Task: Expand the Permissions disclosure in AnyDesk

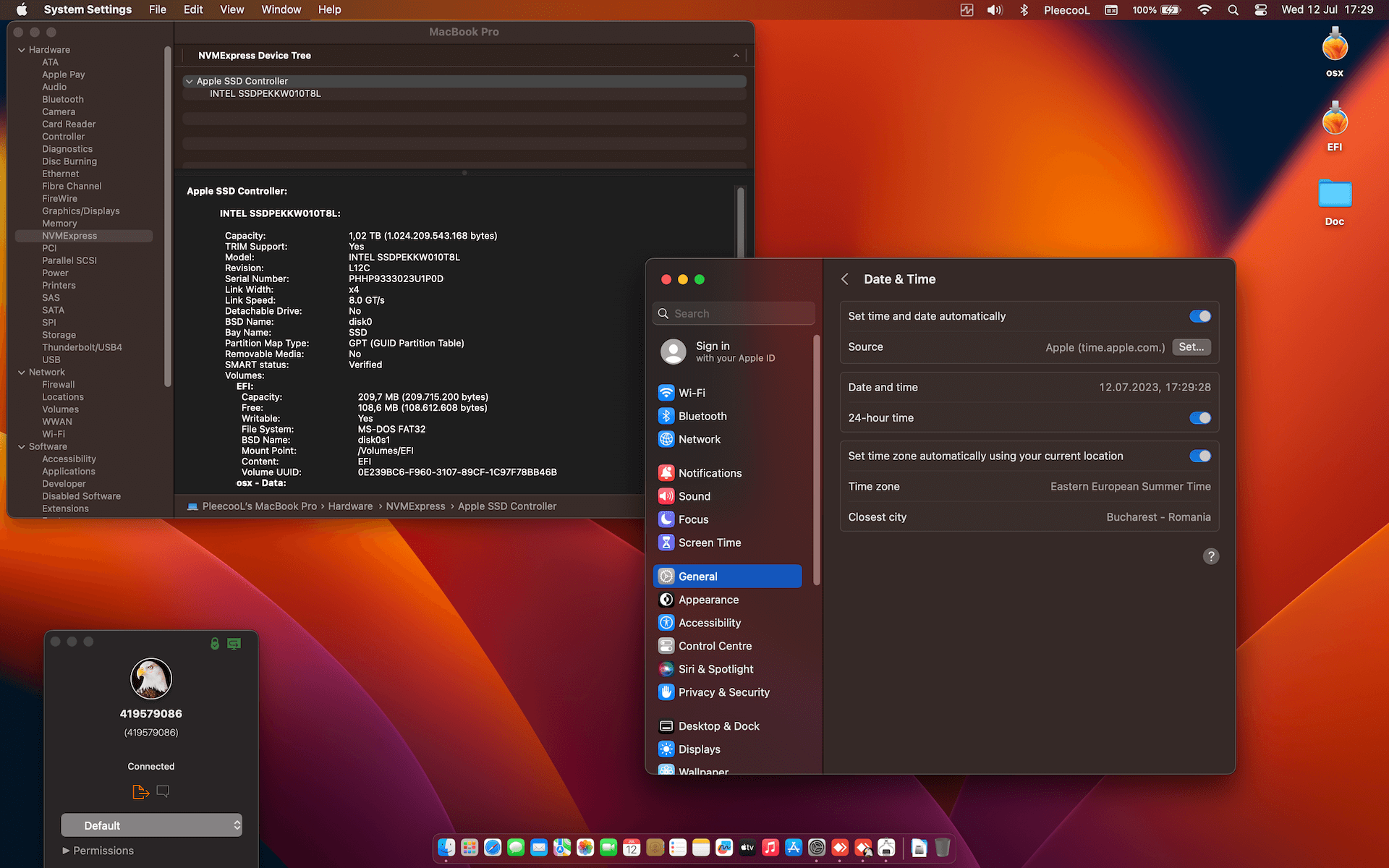Action: coord(66,851)
